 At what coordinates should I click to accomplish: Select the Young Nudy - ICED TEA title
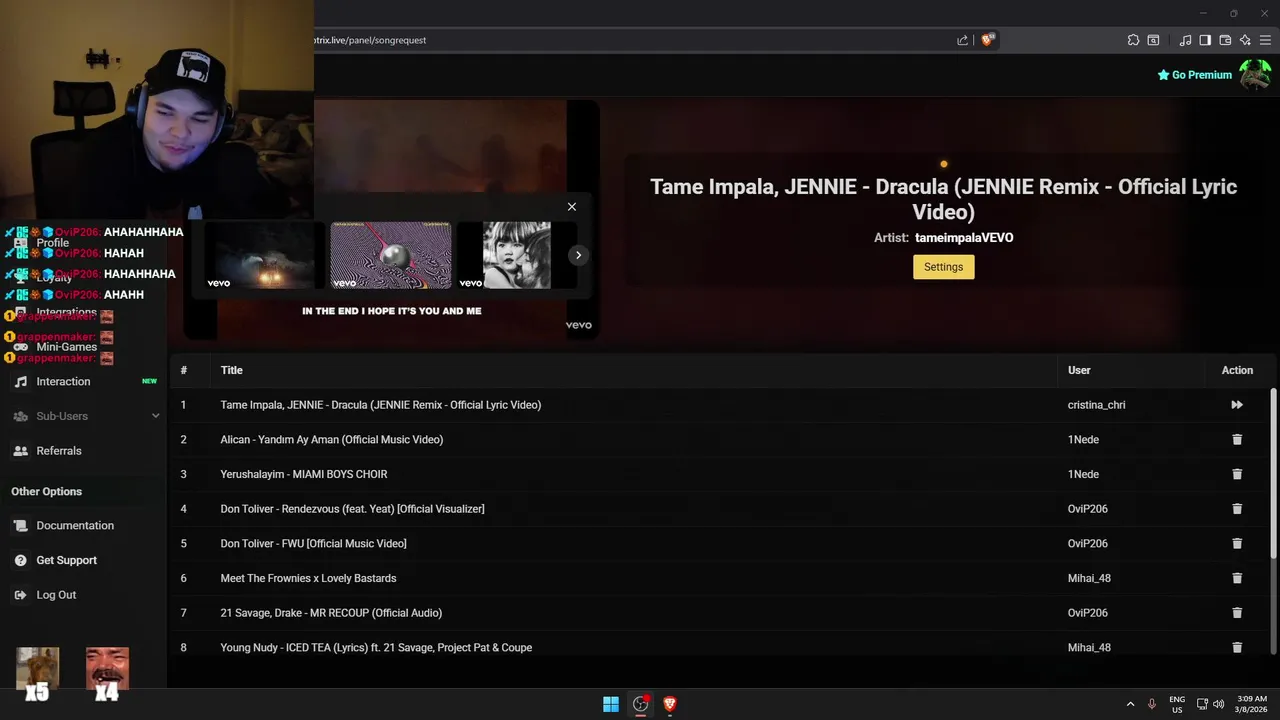tap(376, 647)
